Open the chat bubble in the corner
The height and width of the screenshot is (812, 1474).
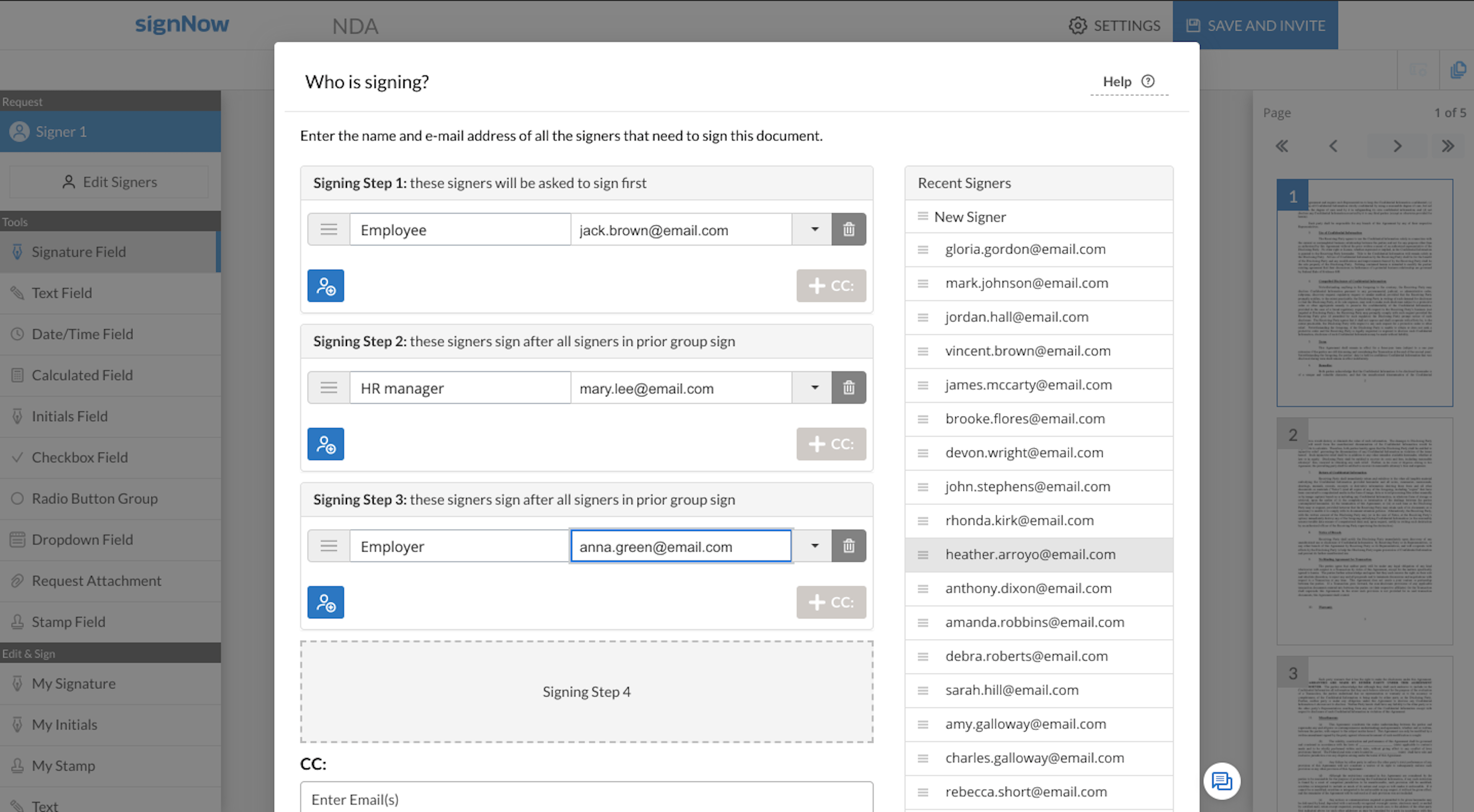click(1222, 781)
